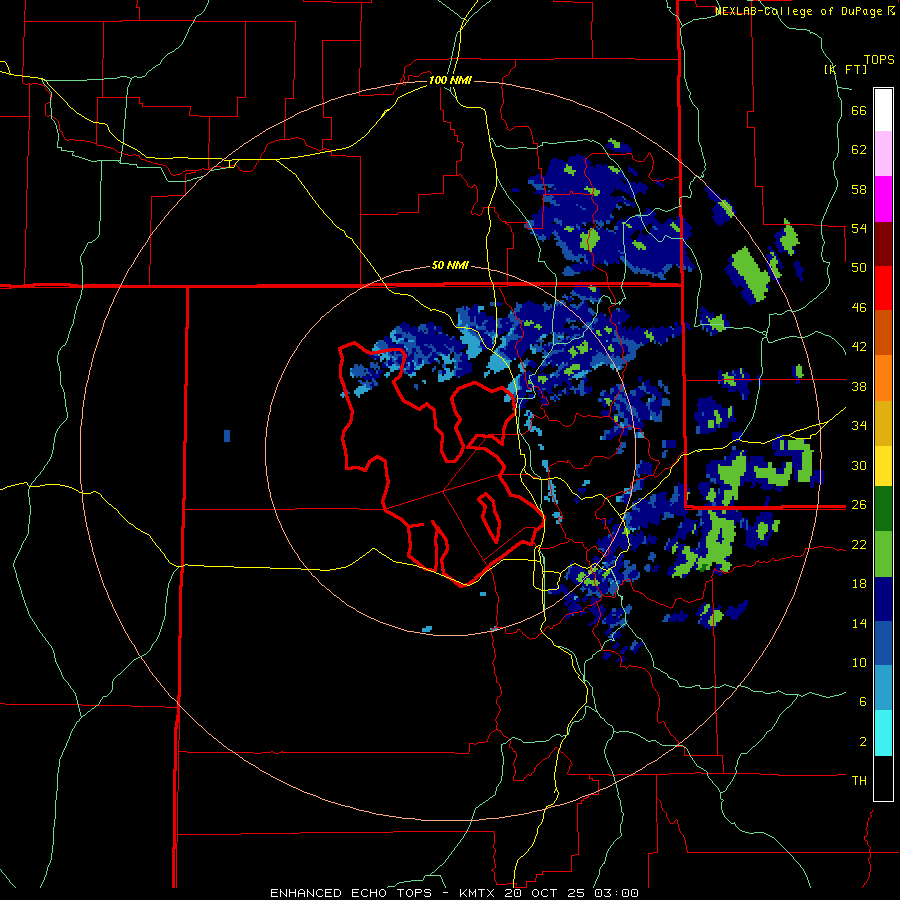Click the yellow legend swatch
The image size is (900, 900).
(883, 466)
